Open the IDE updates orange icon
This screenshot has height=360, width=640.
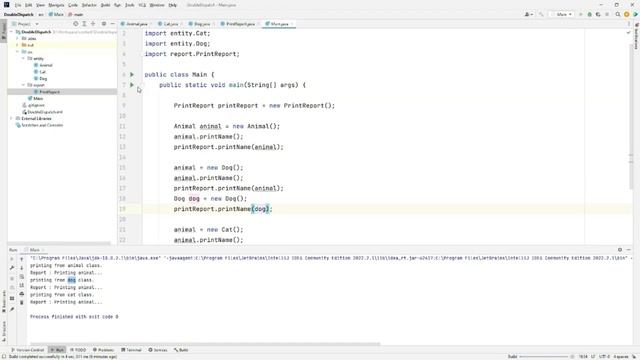(x=627, y=14)
